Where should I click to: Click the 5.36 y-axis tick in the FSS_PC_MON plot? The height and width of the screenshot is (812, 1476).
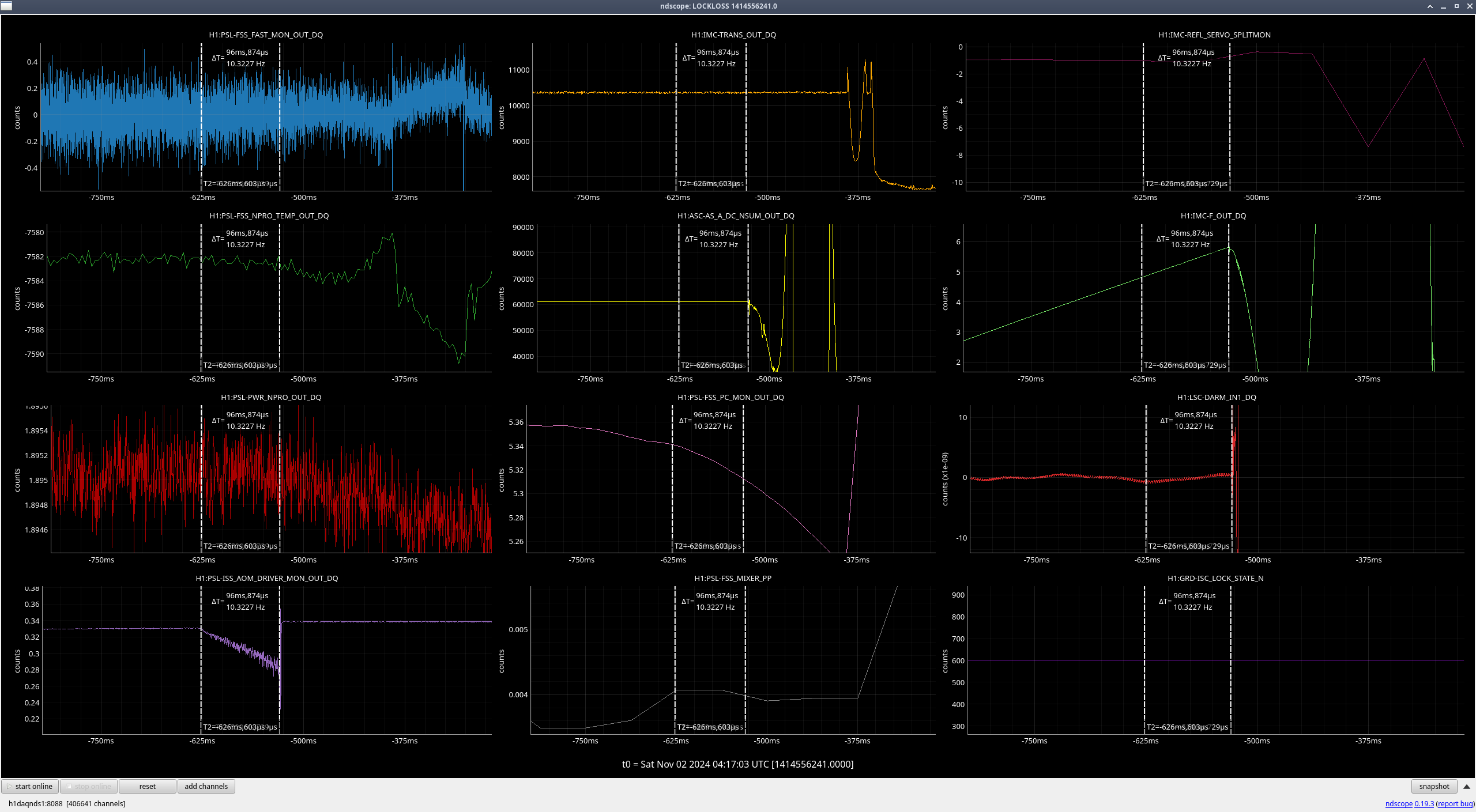point(516,422)
